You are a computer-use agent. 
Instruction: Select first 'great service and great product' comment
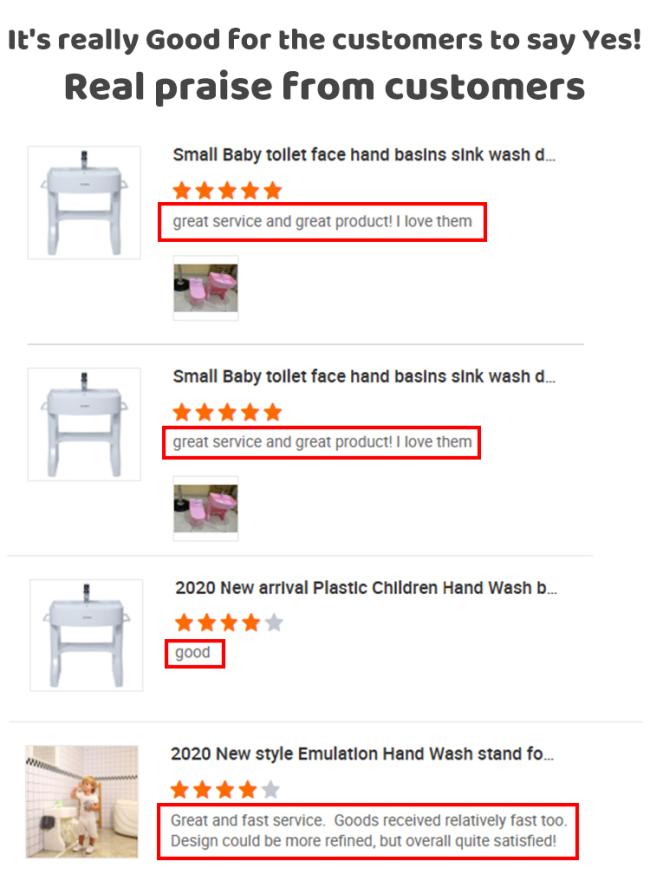322,221
